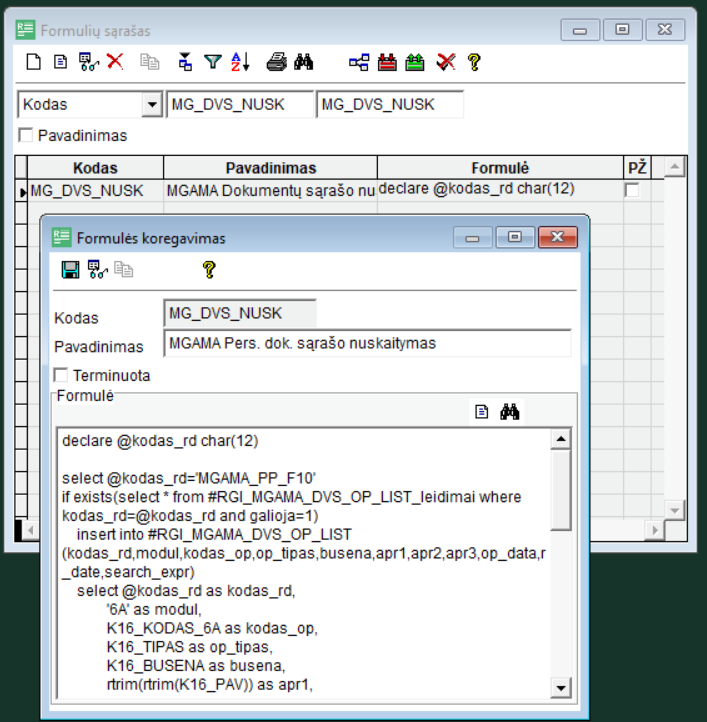
Task: Click the A-Z sort icon
Action: 240,62
